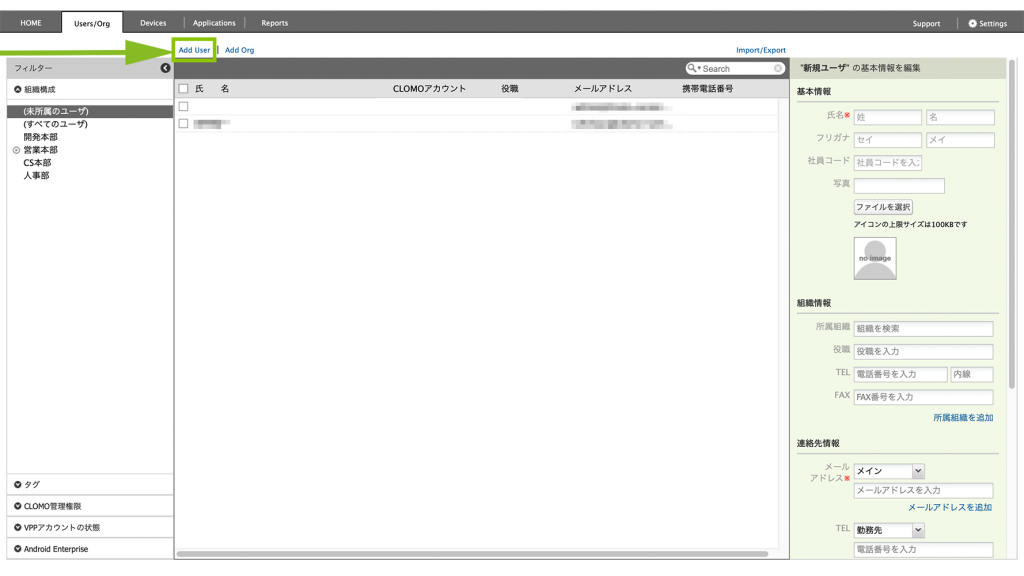
Task: Open the Support menu
Action: (x=926, y=24)
